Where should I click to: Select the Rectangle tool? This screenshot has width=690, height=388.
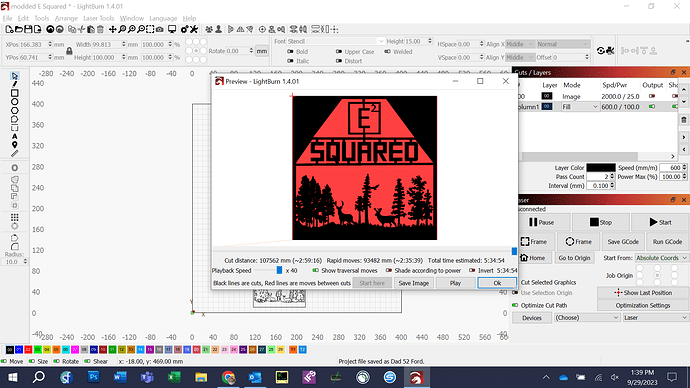click(x=15, y=93)
